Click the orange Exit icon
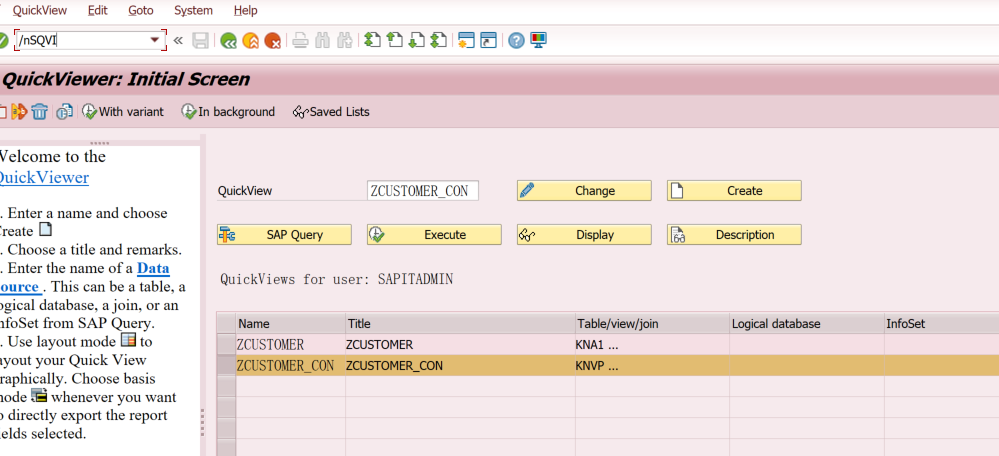Image resolution: width=999 pixels, height=456 pixels. [250, 41]
